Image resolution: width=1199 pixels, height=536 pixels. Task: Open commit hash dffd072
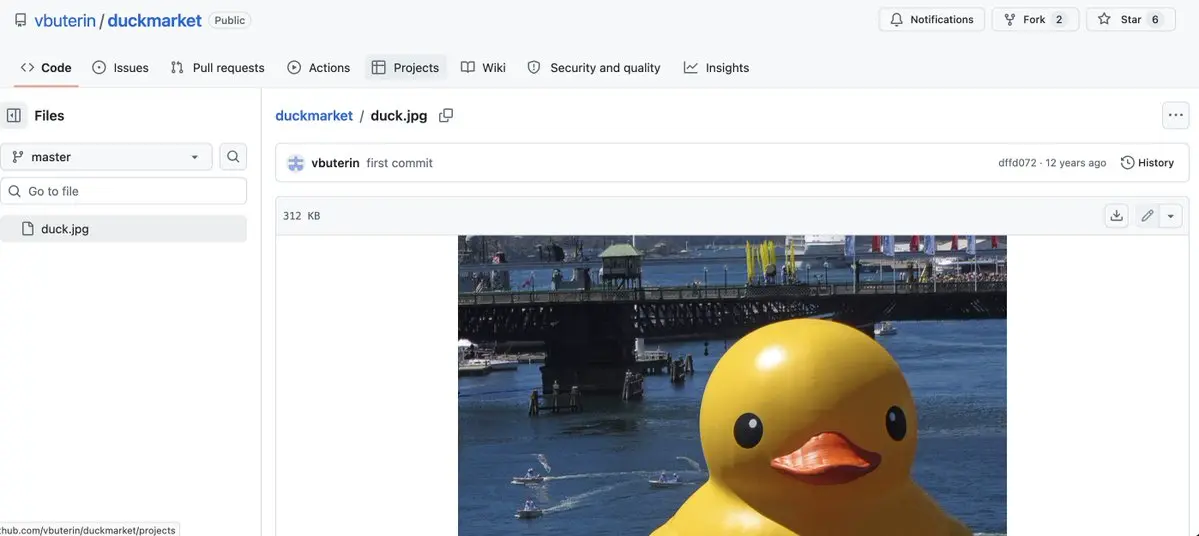tap(1017, 163)
